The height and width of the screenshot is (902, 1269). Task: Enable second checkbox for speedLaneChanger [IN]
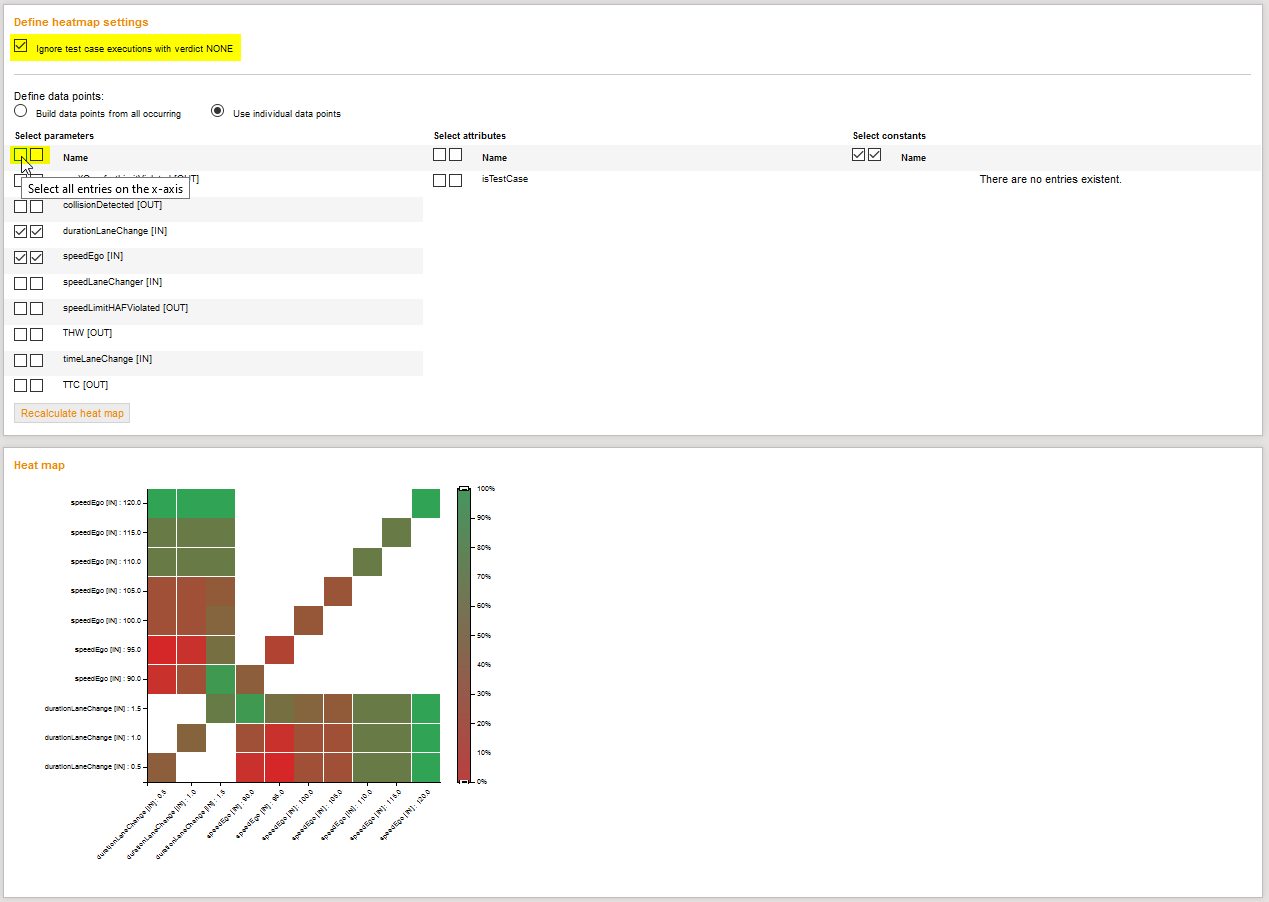click(37, 283)
